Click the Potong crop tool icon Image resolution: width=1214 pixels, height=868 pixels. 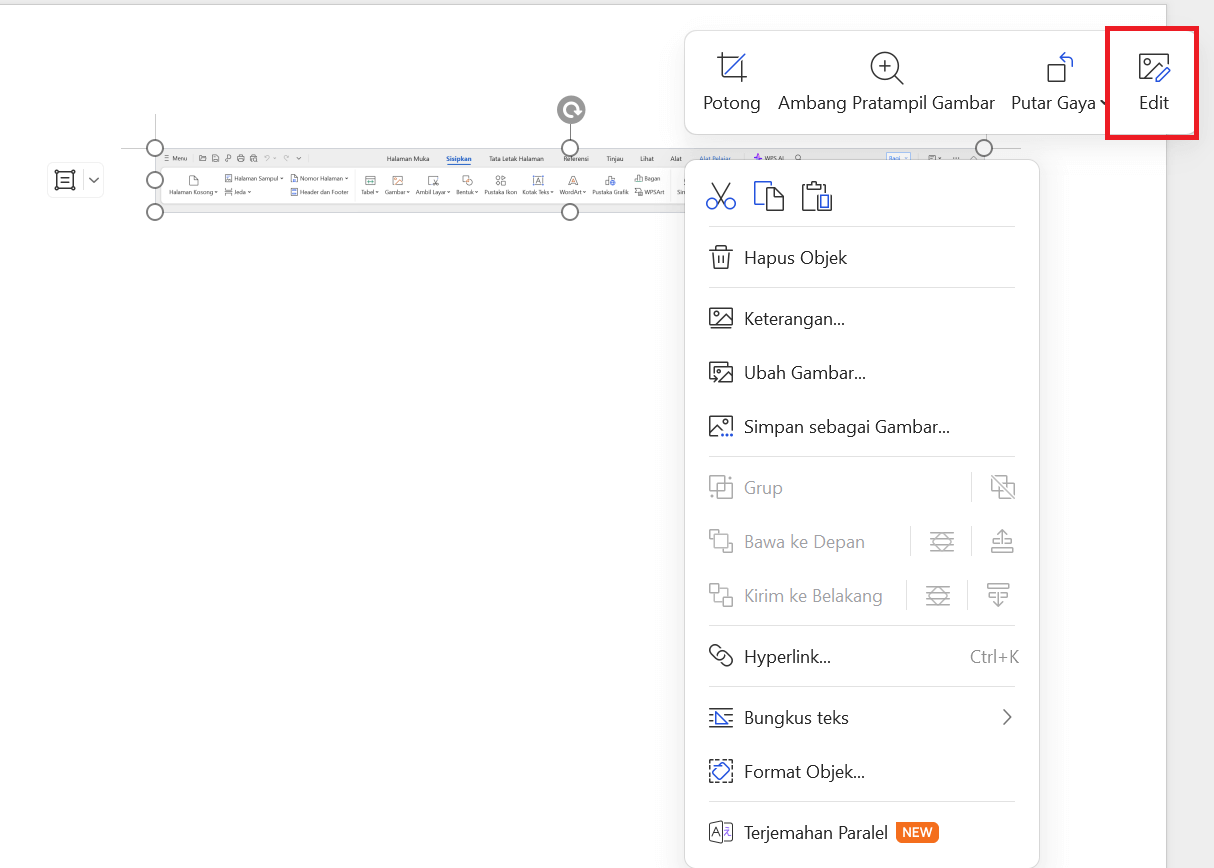[x=732, y=68]
